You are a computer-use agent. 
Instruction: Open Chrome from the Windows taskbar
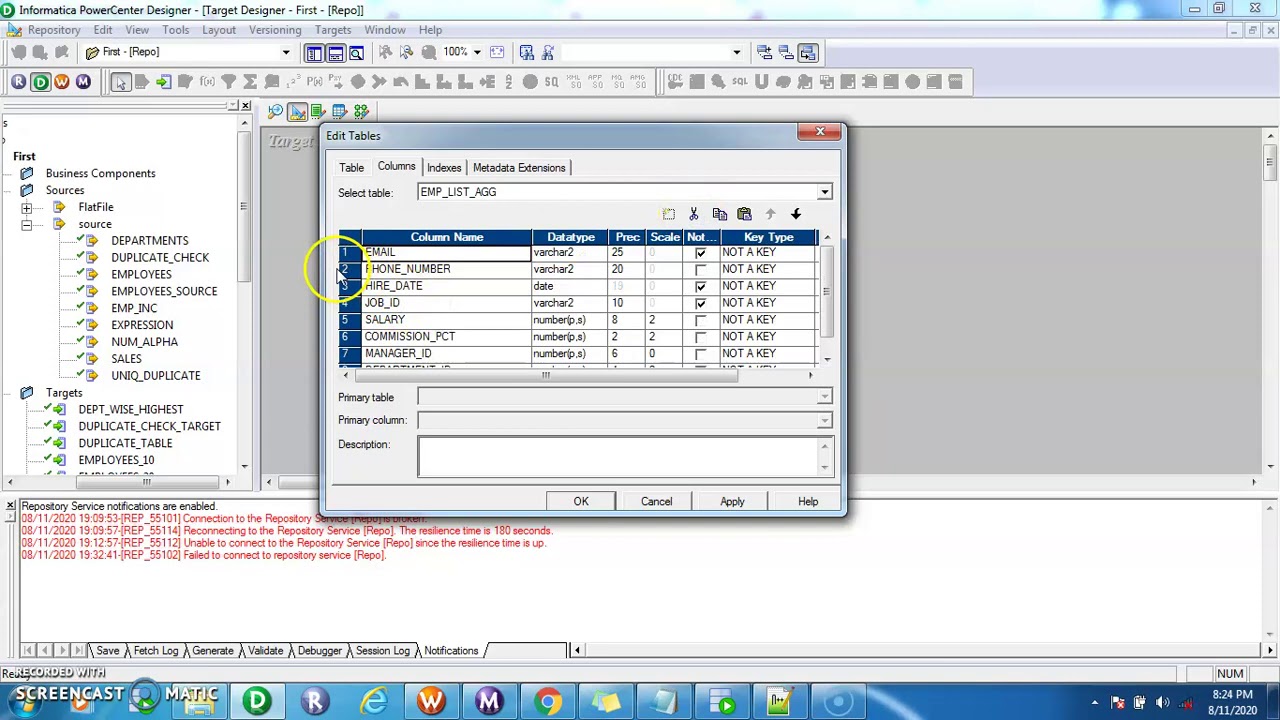click(x=547, y=702)
